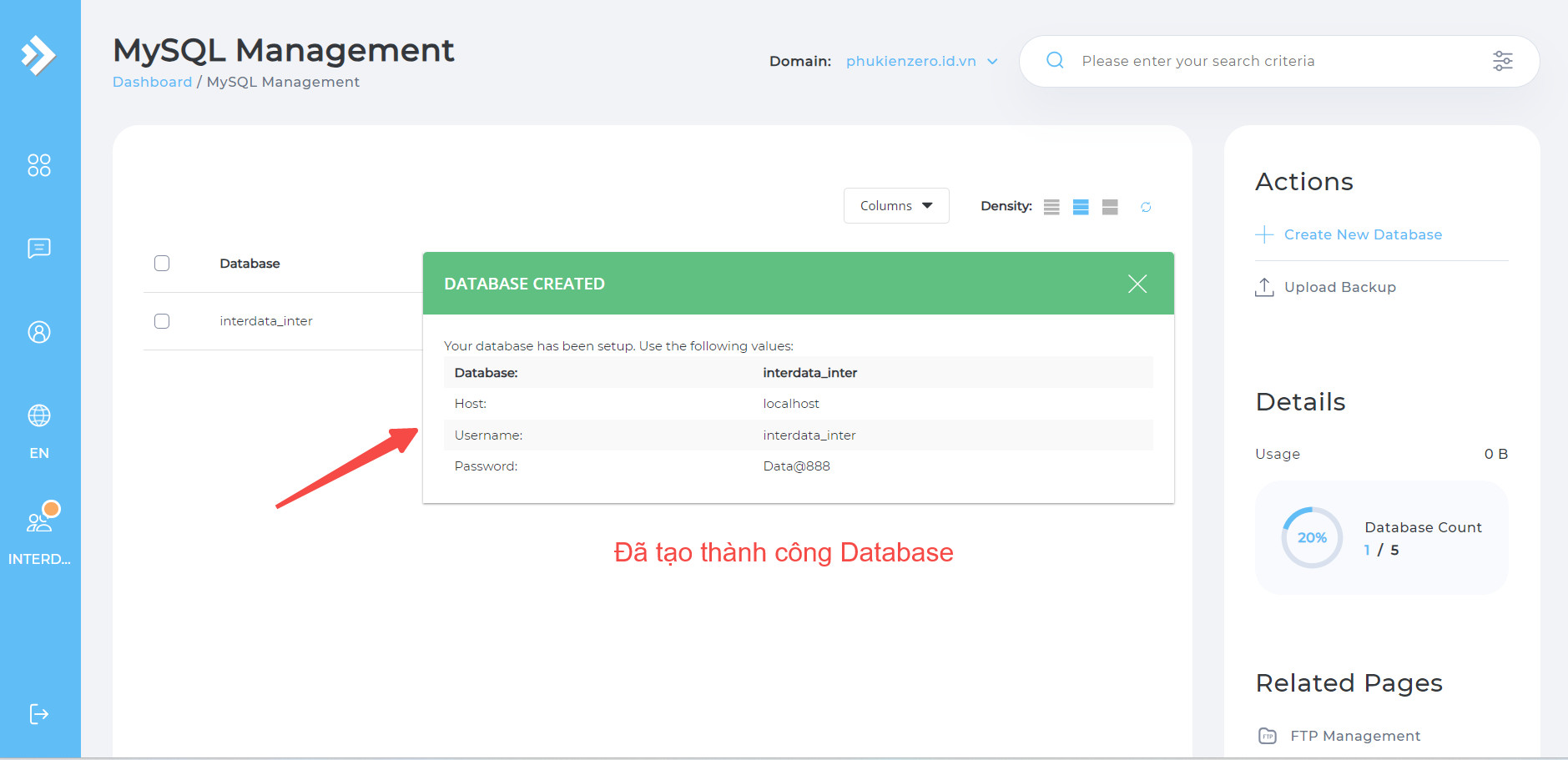The width and height of the screenshot is (1568, 760).
Task: Click the localhost host value
Action: pyautogui.click(x=791, y=404)
